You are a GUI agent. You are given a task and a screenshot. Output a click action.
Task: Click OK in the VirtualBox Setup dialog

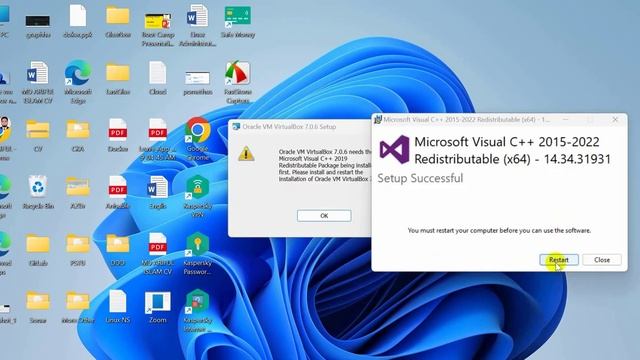pos(324,216)
